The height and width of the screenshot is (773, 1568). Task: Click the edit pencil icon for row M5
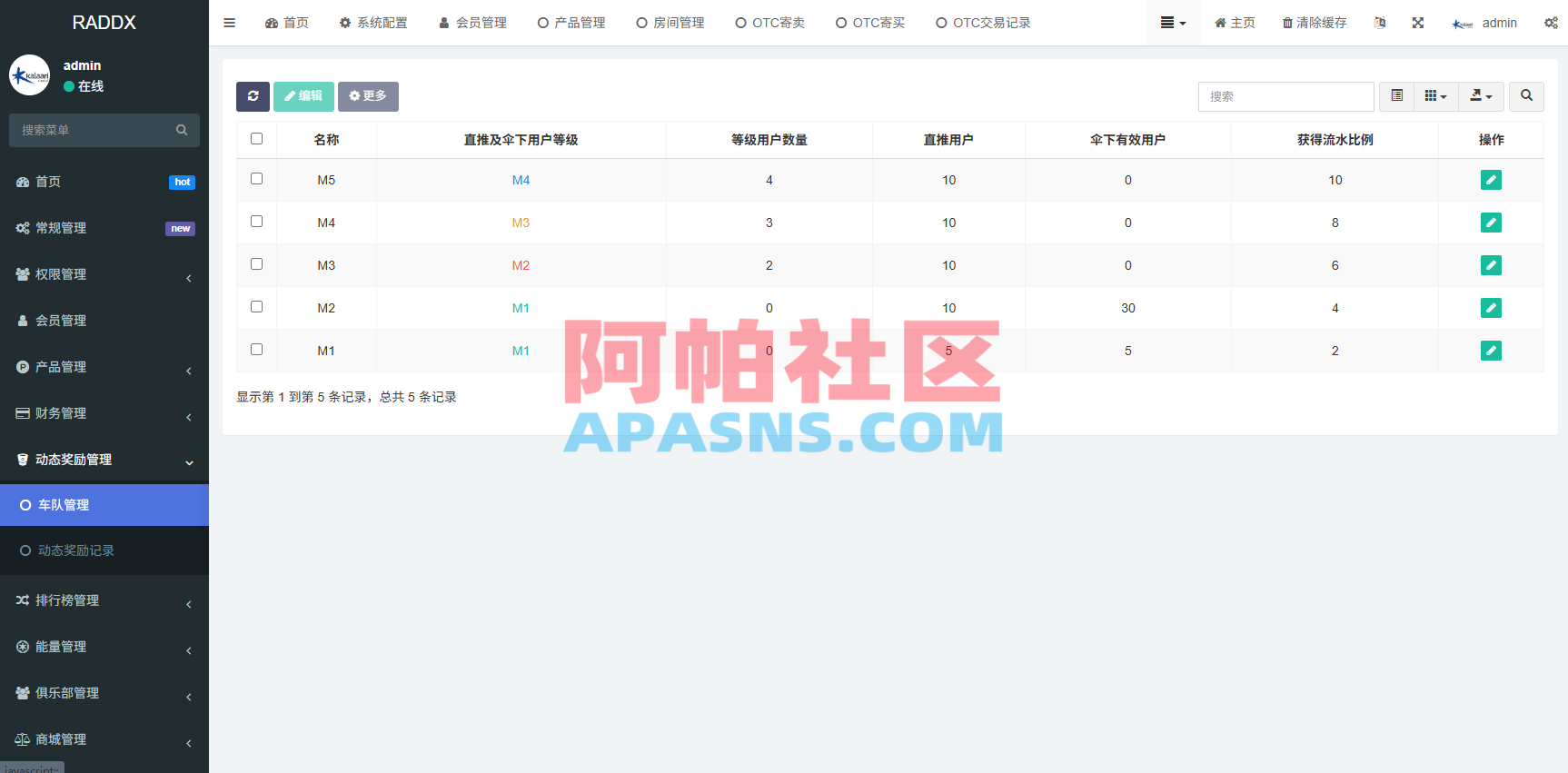click(x=1491, y=180)
